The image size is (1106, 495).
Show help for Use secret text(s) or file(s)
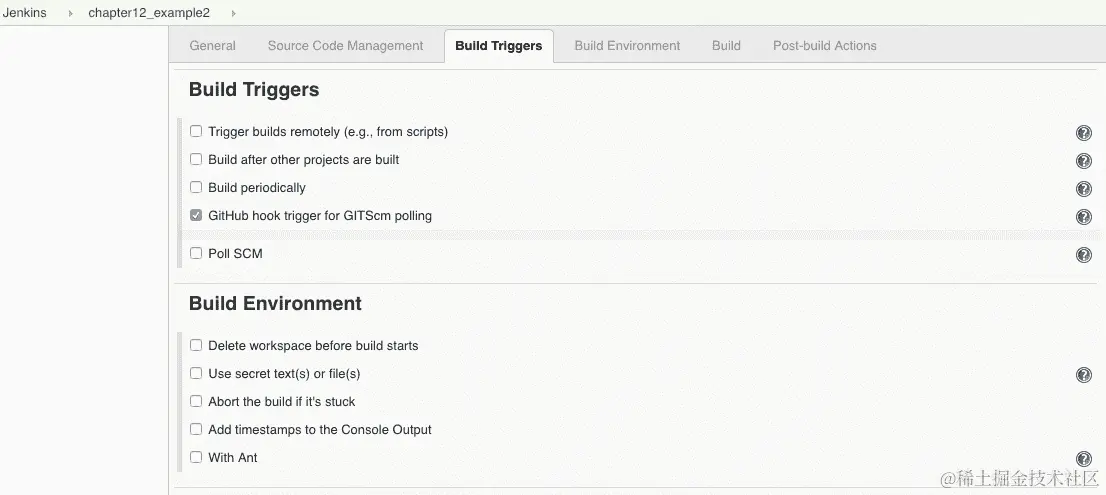pyautogui.click(x=1083, y=375)
